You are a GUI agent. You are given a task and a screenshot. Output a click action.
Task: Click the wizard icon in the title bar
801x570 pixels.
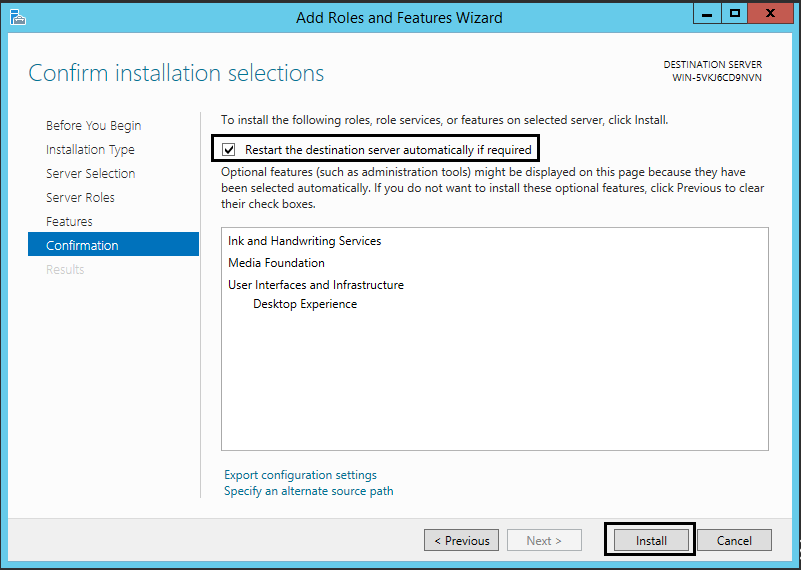point(17,16)
